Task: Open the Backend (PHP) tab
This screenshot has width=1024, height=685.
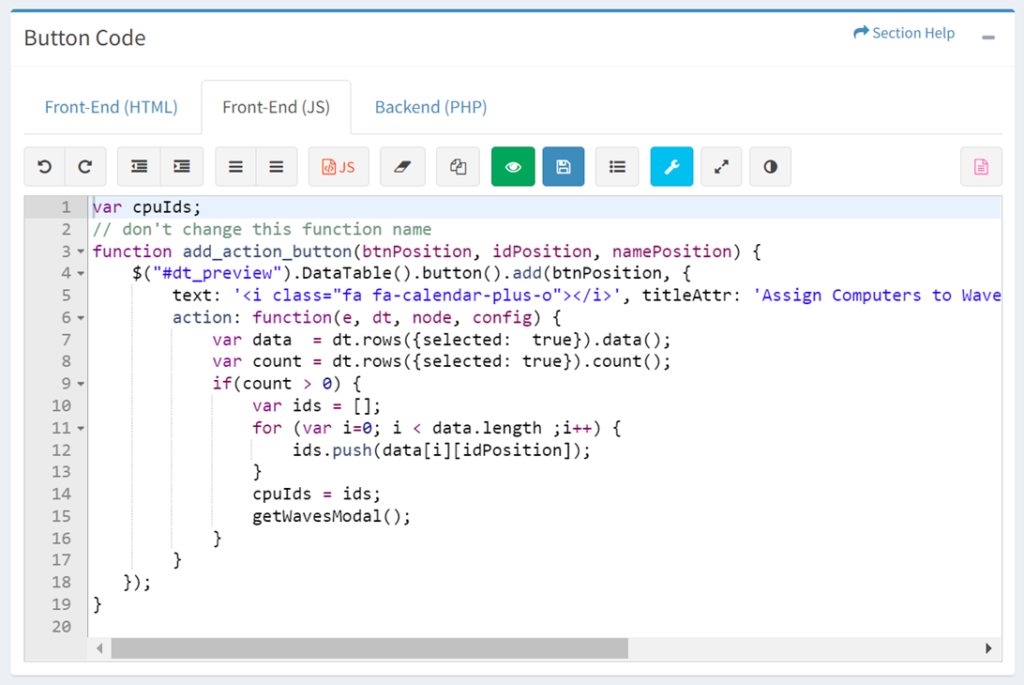Action: [x=431, y=107]
